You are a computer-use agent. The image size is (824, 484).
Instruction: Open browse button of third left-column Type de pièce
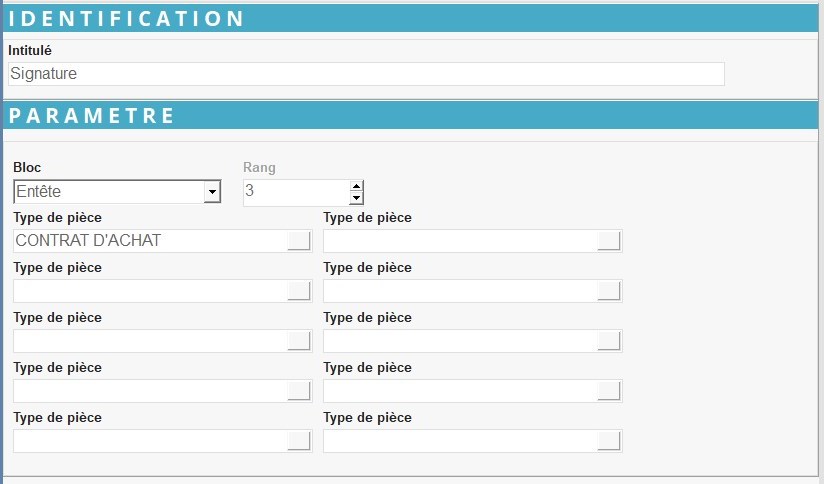point(299,341)
